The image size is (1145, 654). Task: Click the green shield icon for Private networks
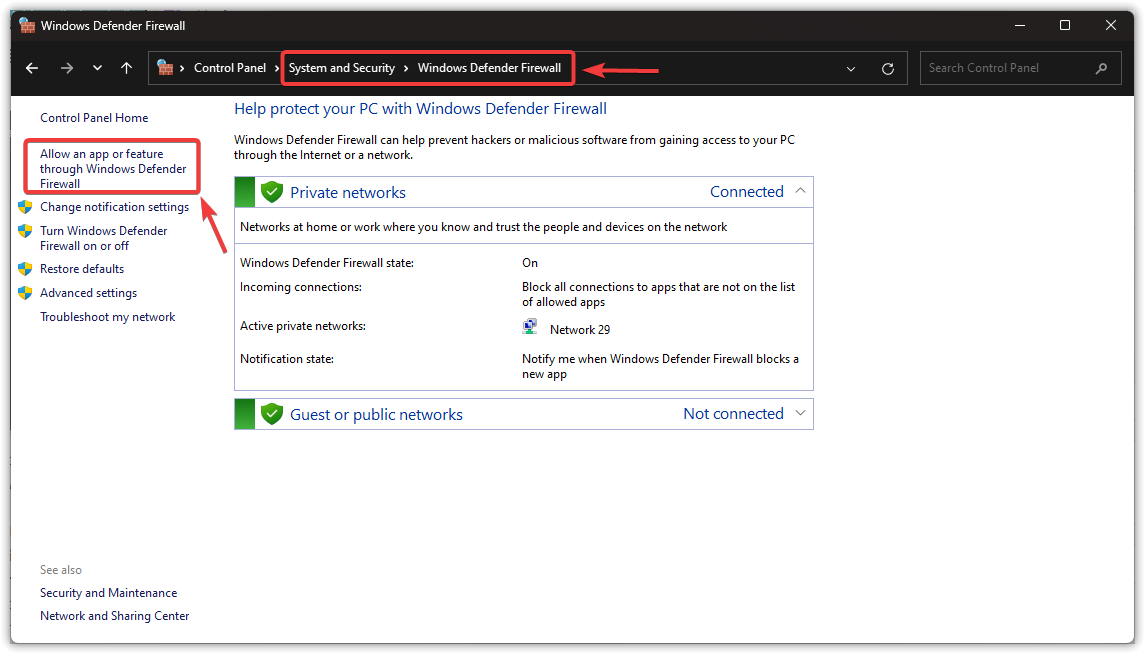pos(272,190)
